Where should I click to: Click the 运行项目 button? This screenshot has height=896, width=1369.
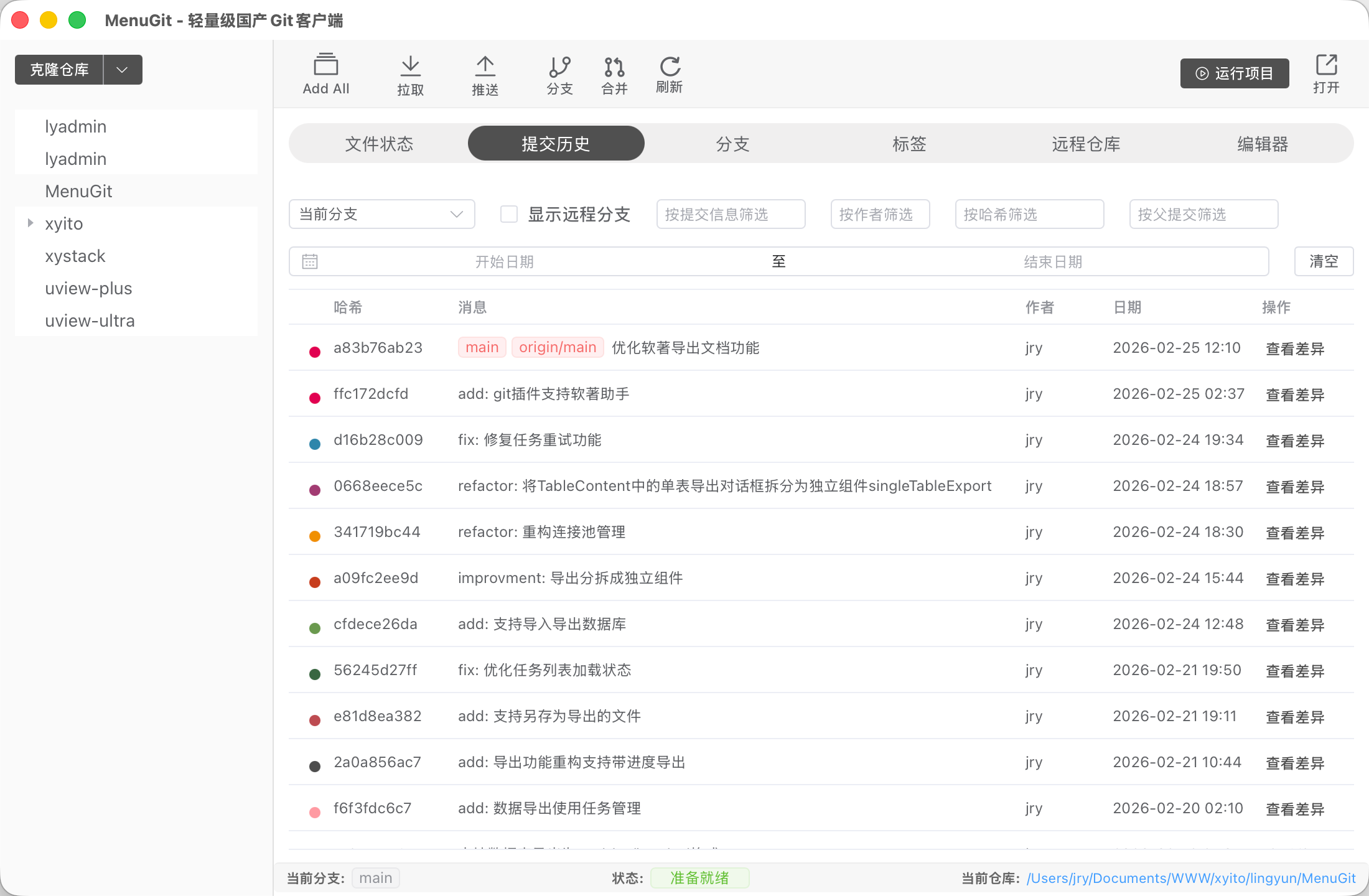1235,73
